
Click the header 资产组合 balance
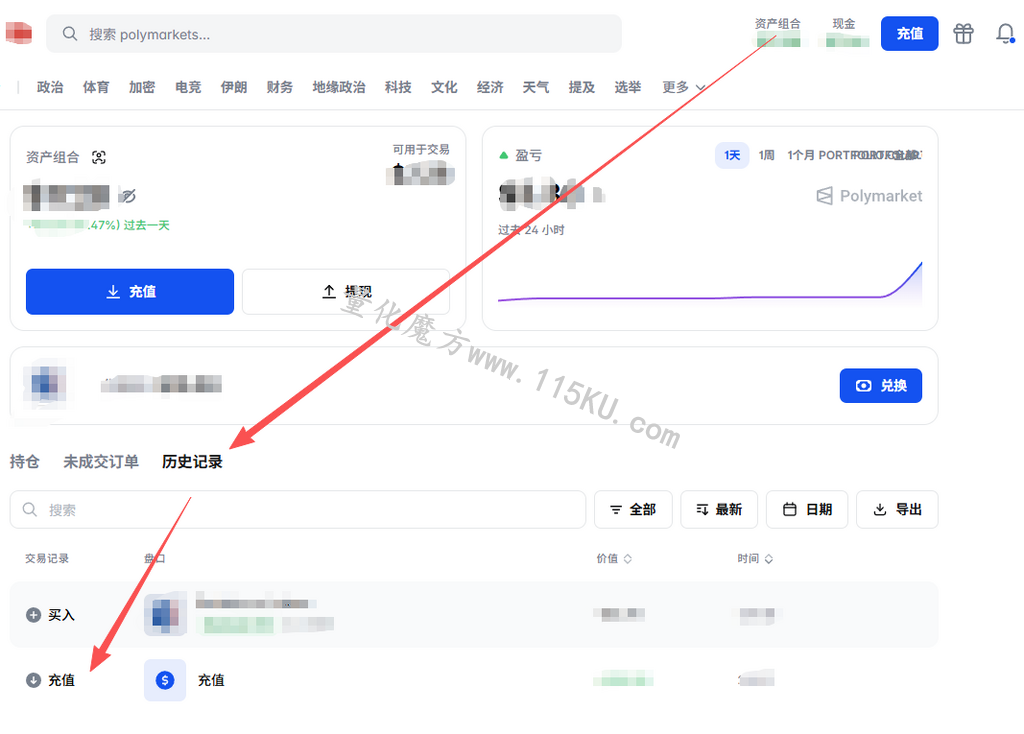(778, 33)
